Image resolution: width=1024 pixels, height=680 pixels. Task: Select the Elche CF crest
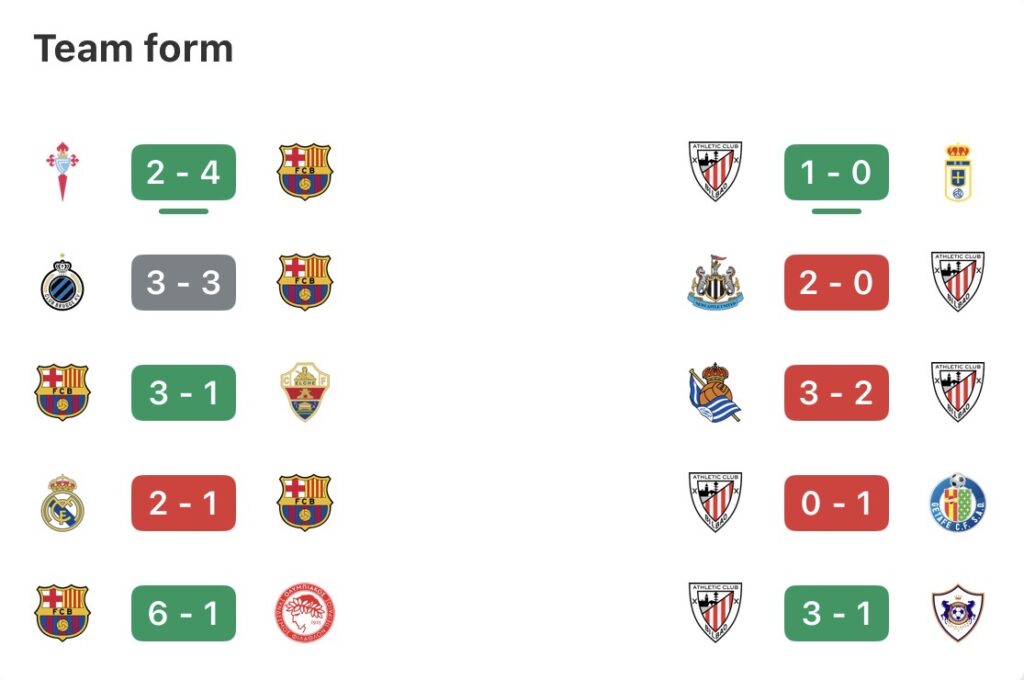tap(305, 392)
